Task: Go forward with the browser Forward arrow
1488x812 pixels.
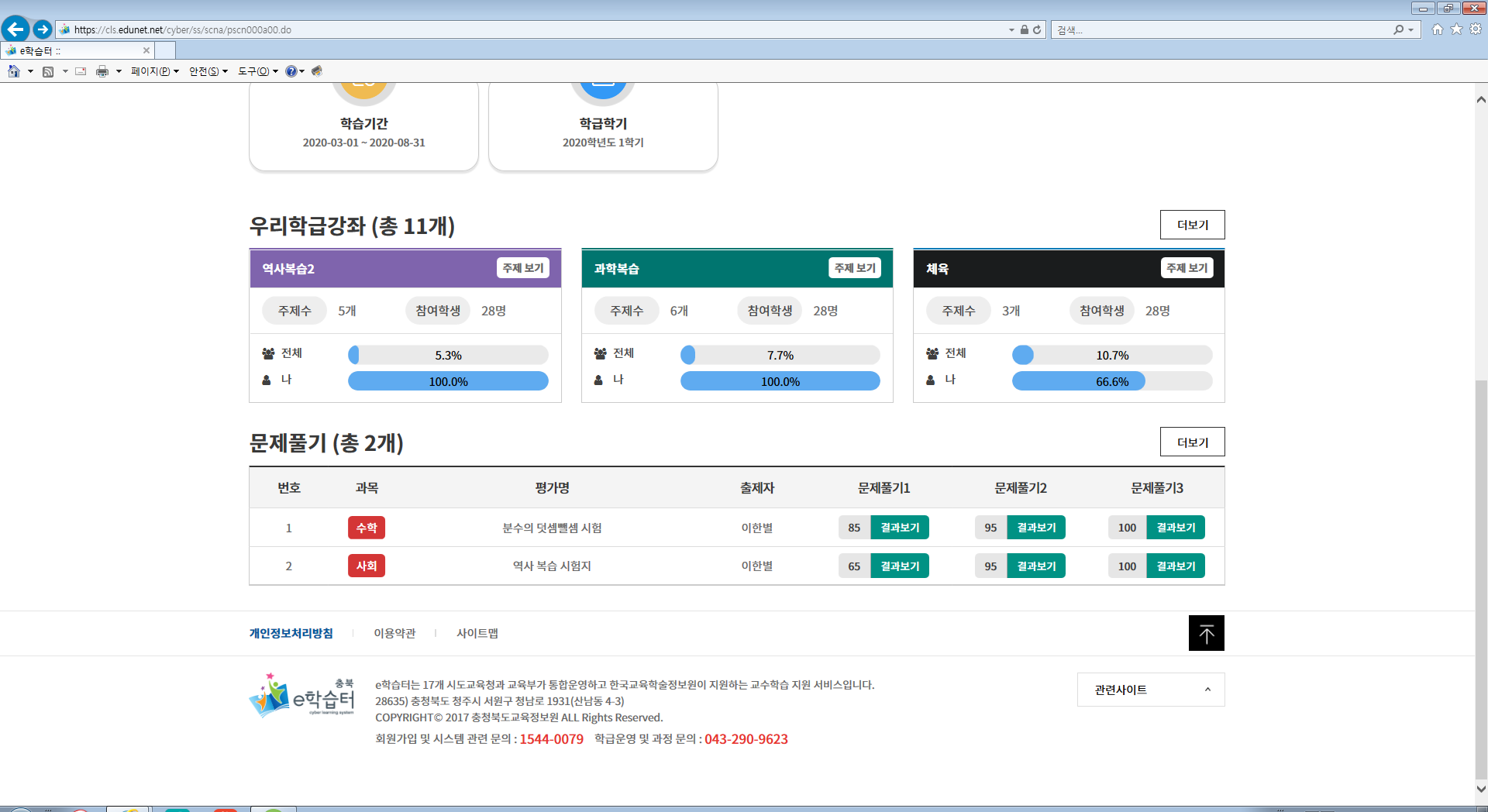Action: (x=43, y=29)
